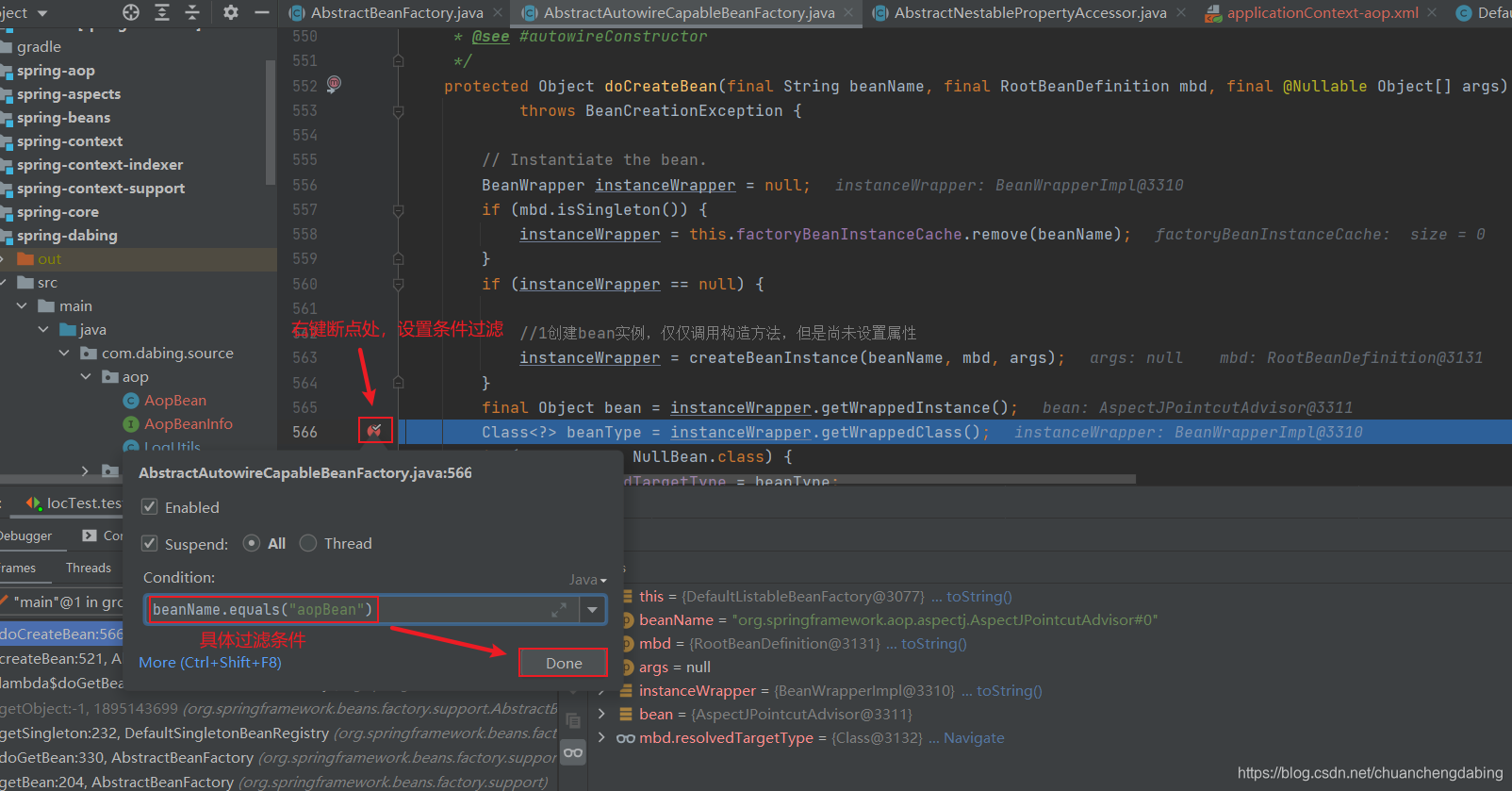Click the com.dabing.source package icon
The image size is (1512, 791).
[x=89, y=354]
